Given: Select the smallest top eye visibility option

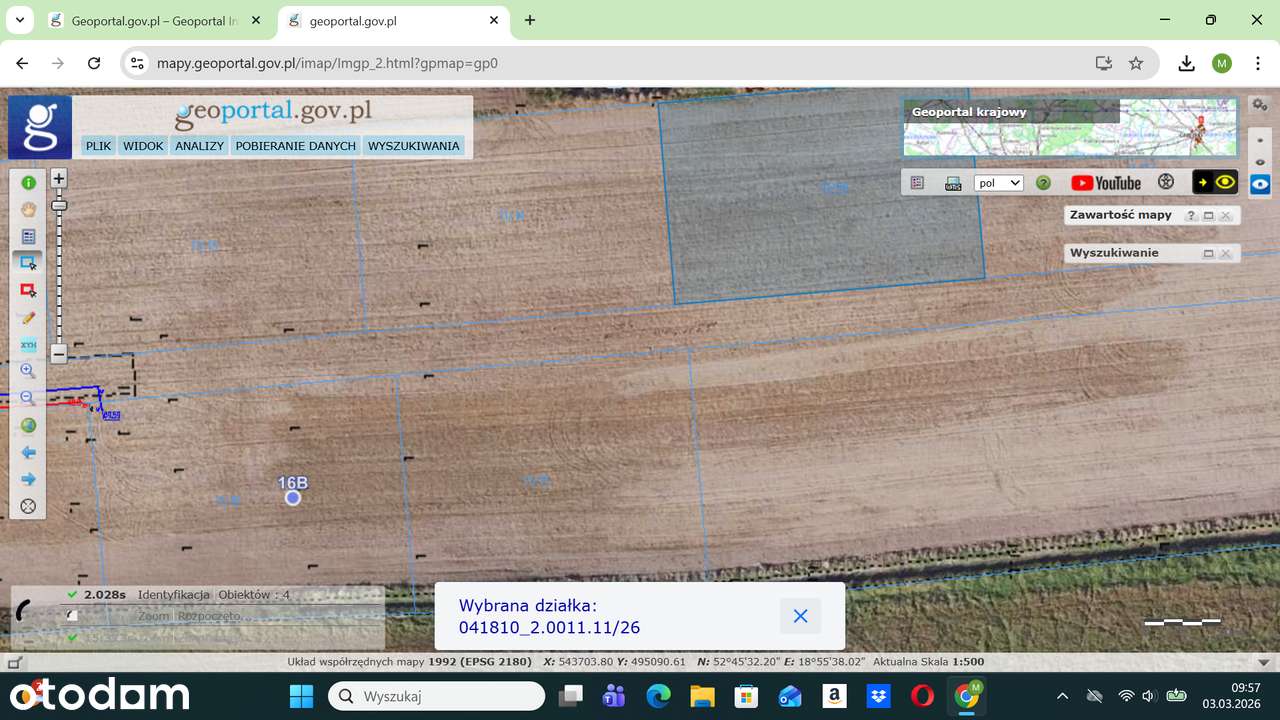Looking at the screenshot, I should (x=1260, y=141).
